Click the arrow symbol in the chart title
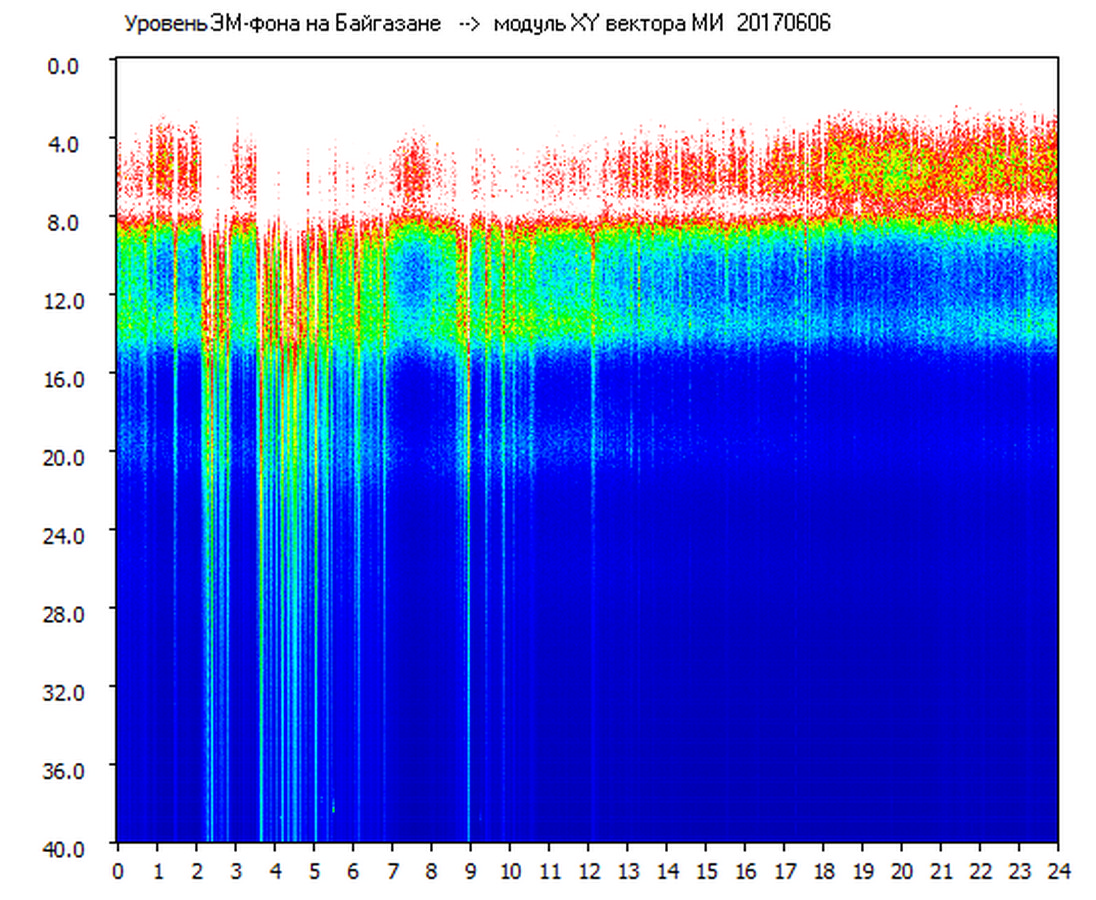Screen dimensions: 1096x900 [469, 23]
